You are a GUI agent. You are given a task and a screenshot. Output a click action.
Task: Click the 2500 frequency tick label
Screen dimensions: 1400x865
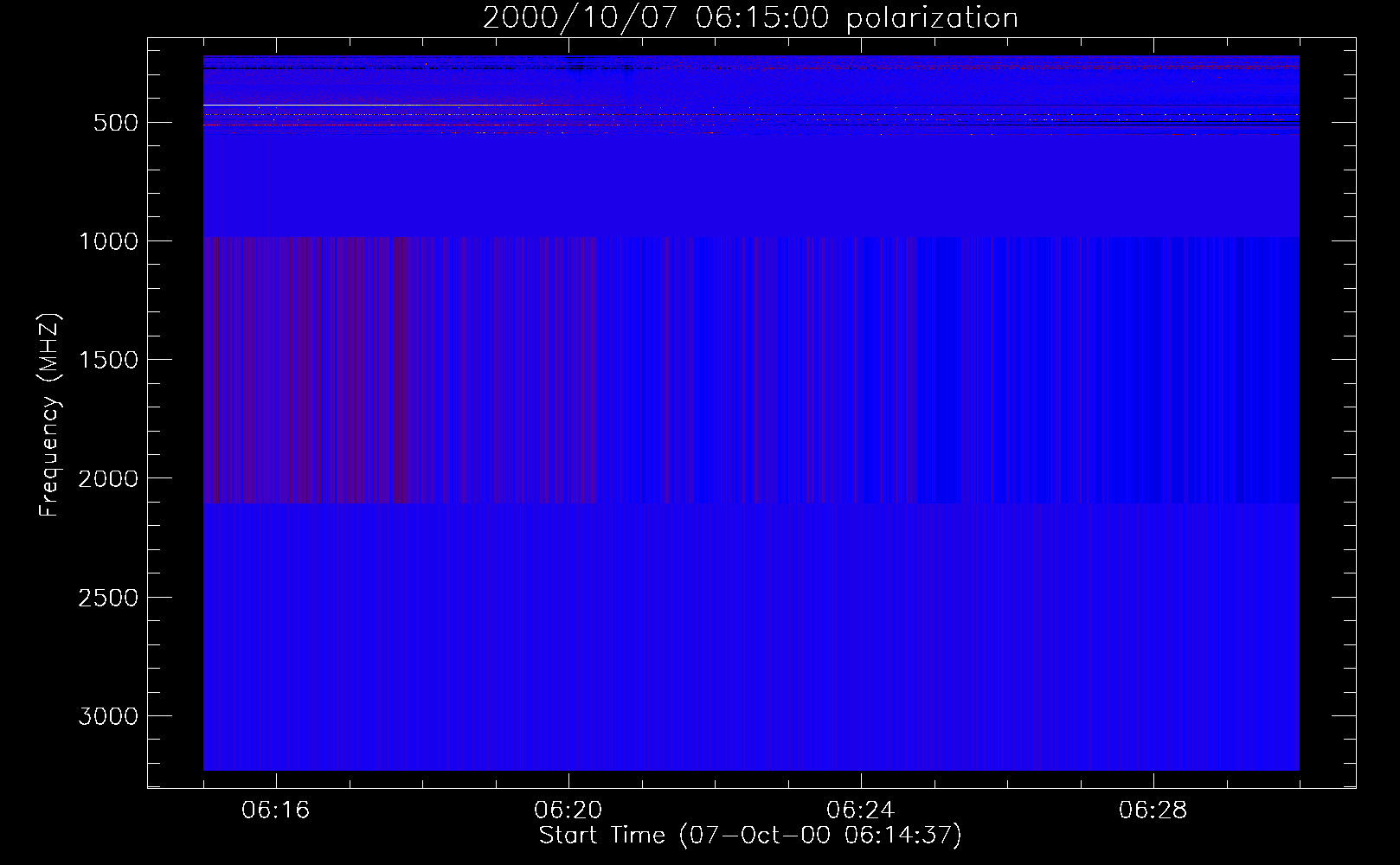click(108, 598)
